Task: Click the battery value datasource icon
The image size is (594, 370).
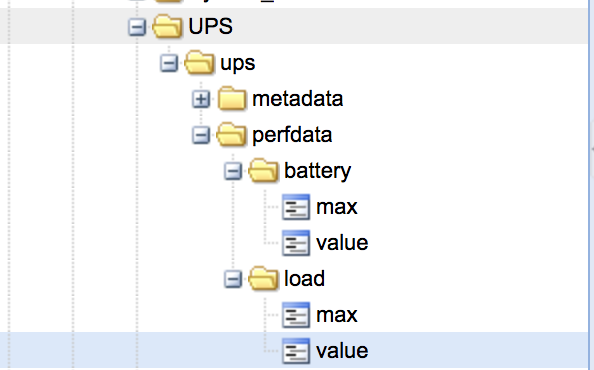Action: (296, 243)
